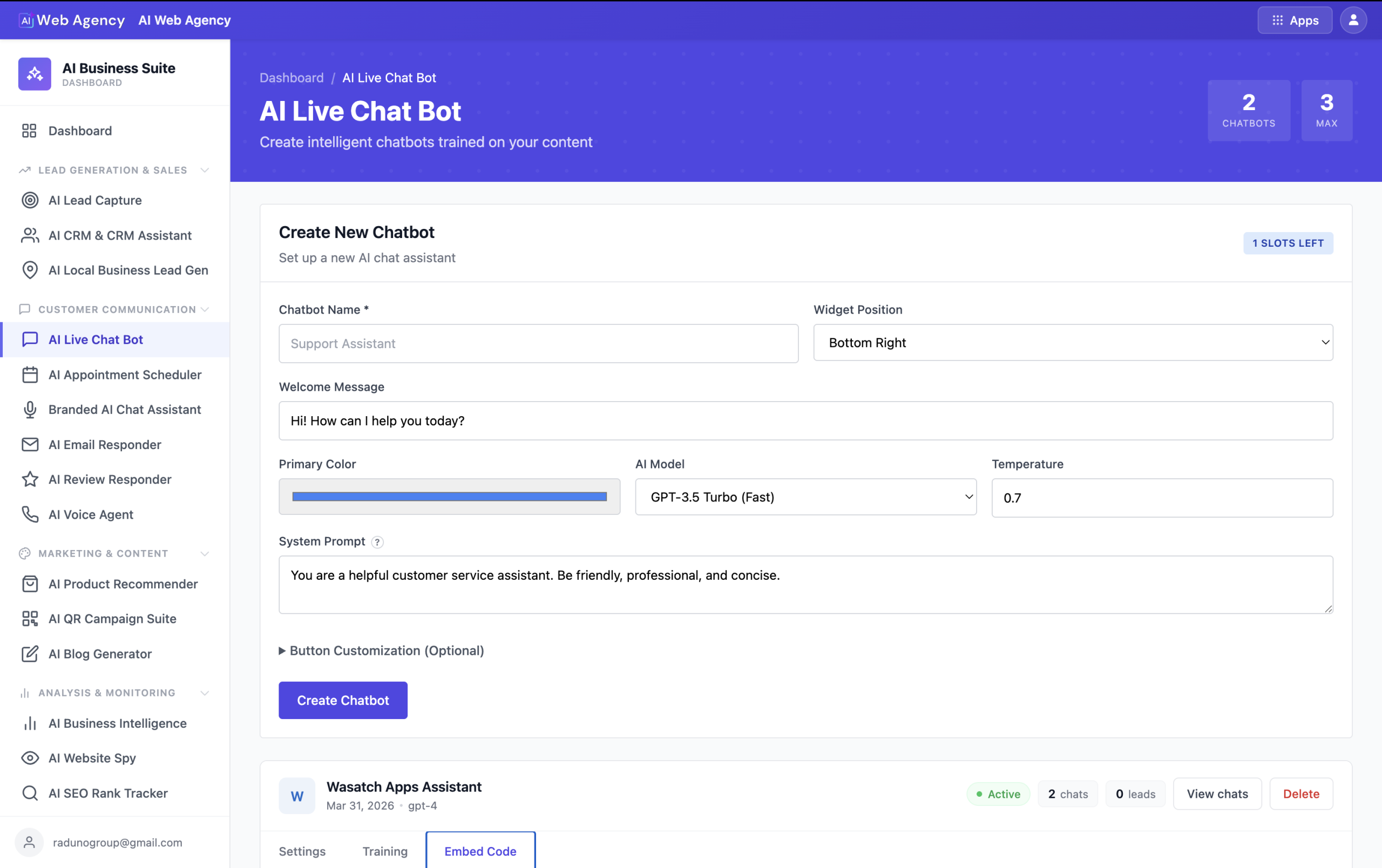This screenshot has width=1382, height=868.
Task: Click the AI Lead Capture target icon
Action: (x=30, y=200)
